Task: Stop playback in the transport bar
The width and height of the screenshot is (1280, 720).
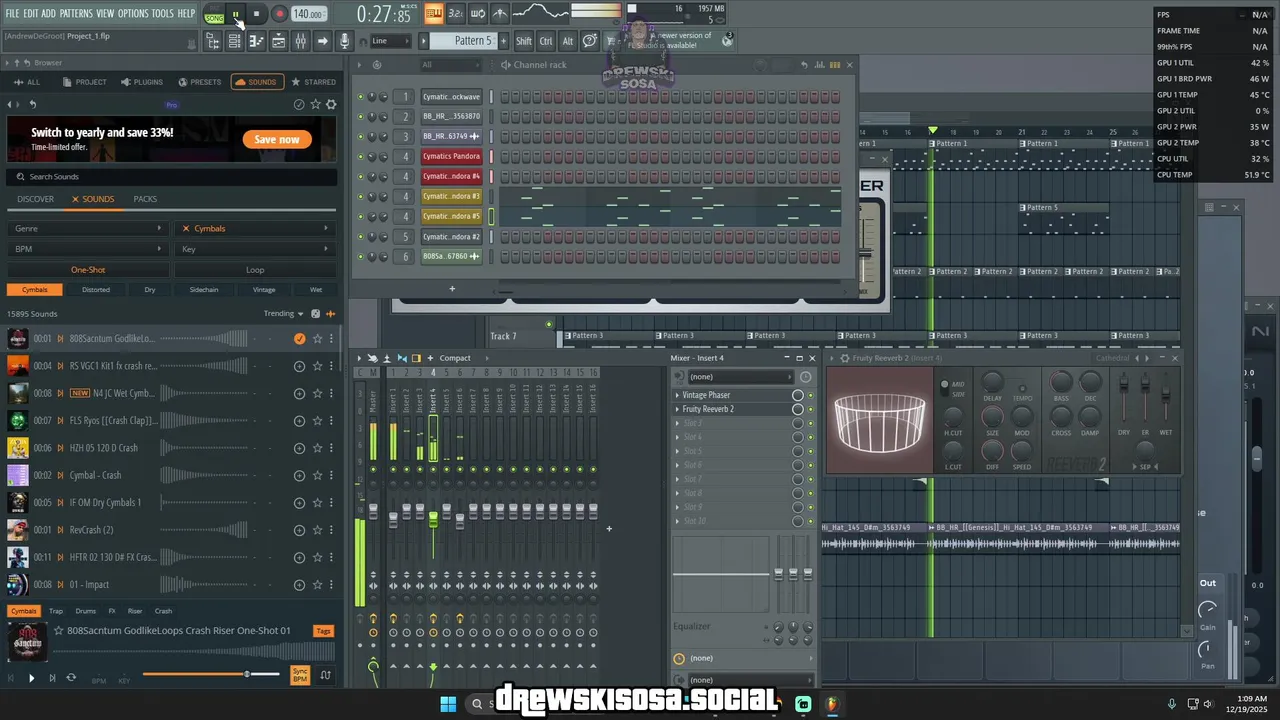Action: [x=257, y=14]
